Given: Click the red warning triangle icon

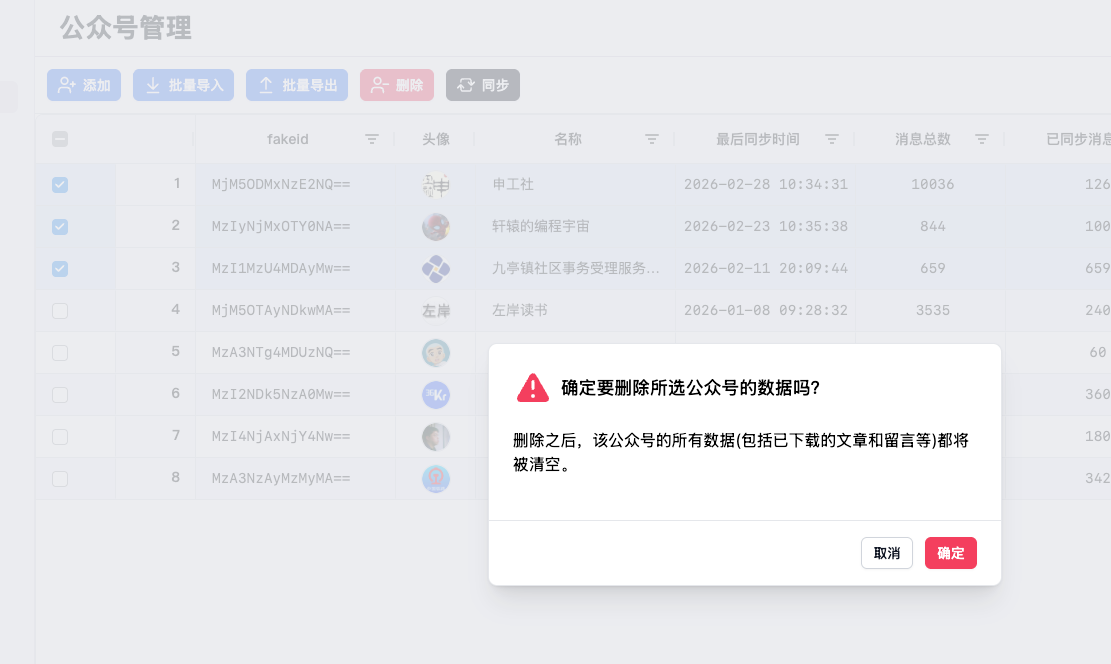Looking at the screenshot, I should click(533, 388).
